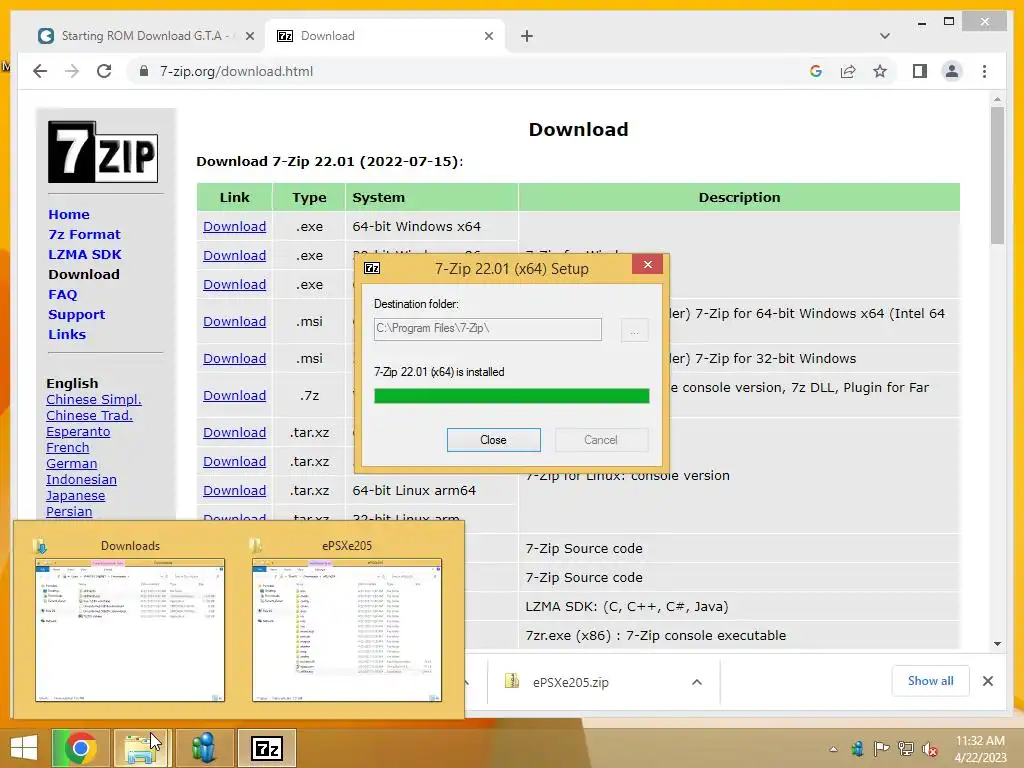Go back with the browser back arrow

(40, 71)
